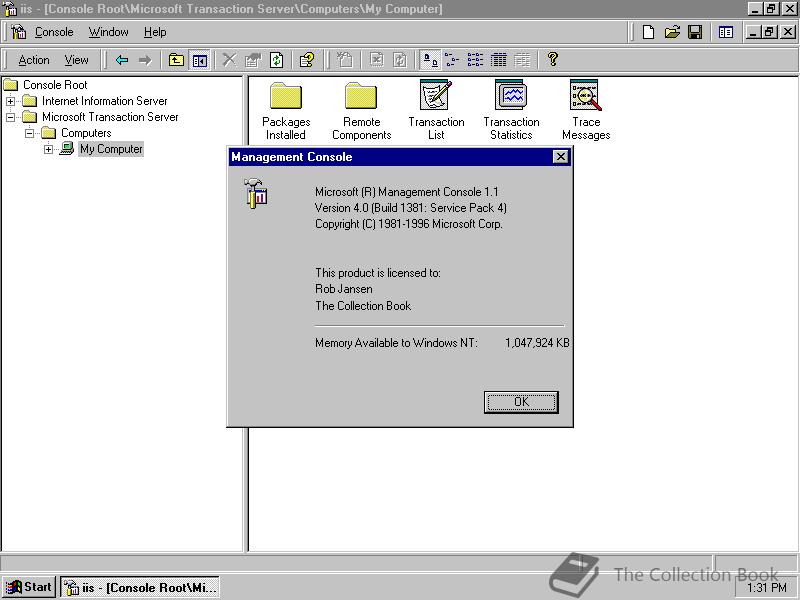Select Microsoft Transaction Server in the tree
800x600 pixels.
pyautogui.click(x=110, y=117)
